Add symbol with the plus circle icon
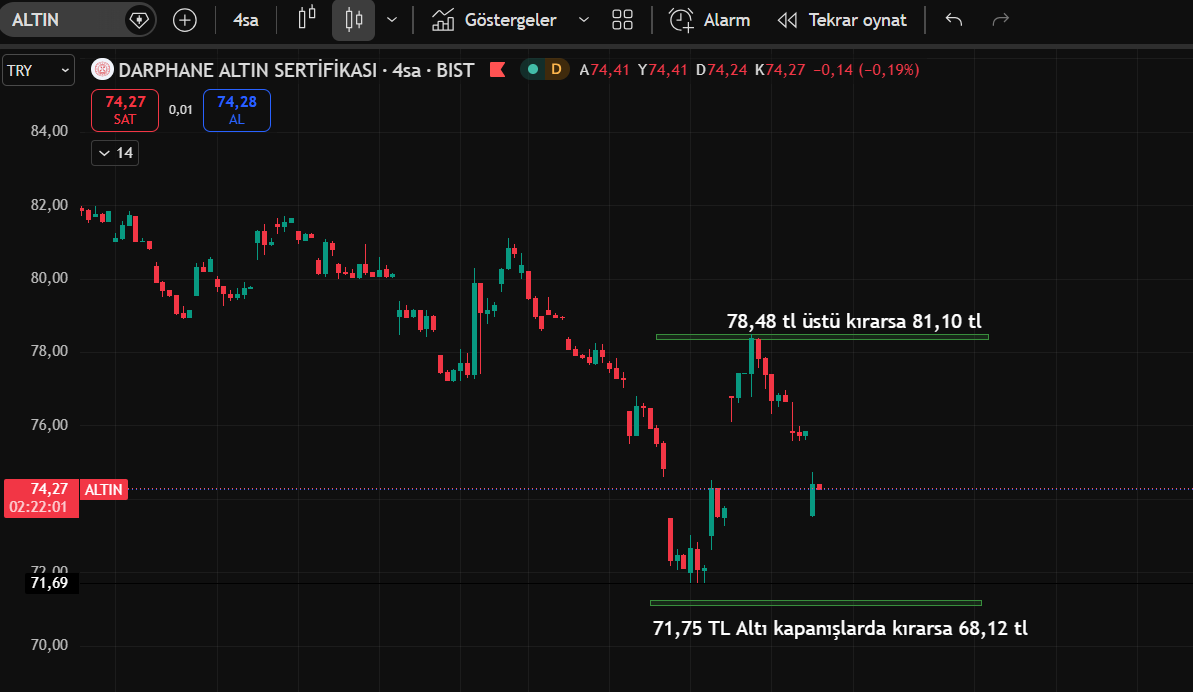Image resolution: width=1193 pixels, height=692 pixels. [x=185, y=20]
